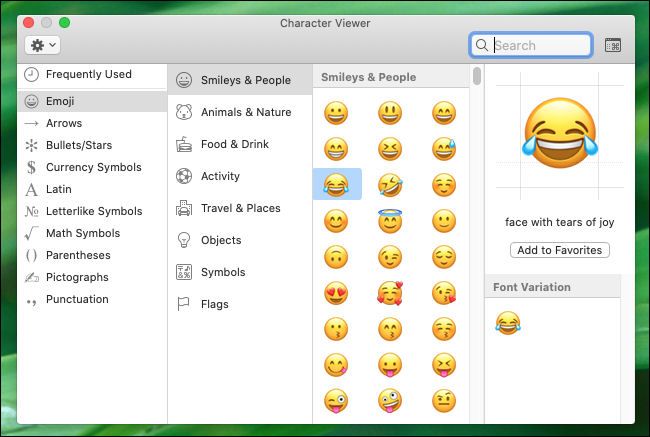Open Animals & Nature subcategory
The image size is (650, 437).
point(240,112)
